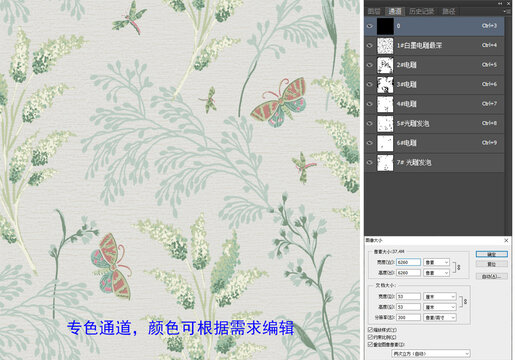Screen dimensions: 515x360
Task: Open resolution unit dropdown (像素/英寸)
Action: pyautogui.click(x=440, y=317)
